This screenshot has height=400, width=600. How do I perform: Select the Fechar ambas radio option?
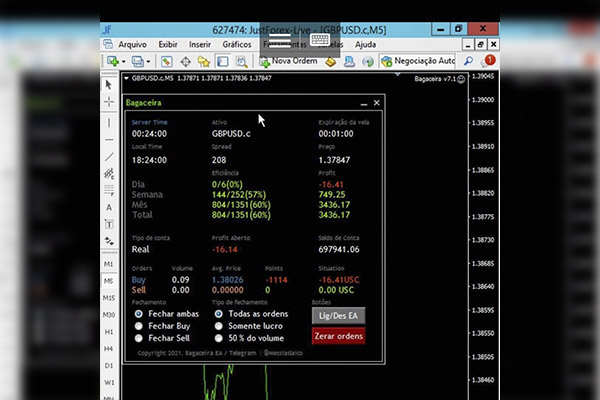[x=139, y=313]
